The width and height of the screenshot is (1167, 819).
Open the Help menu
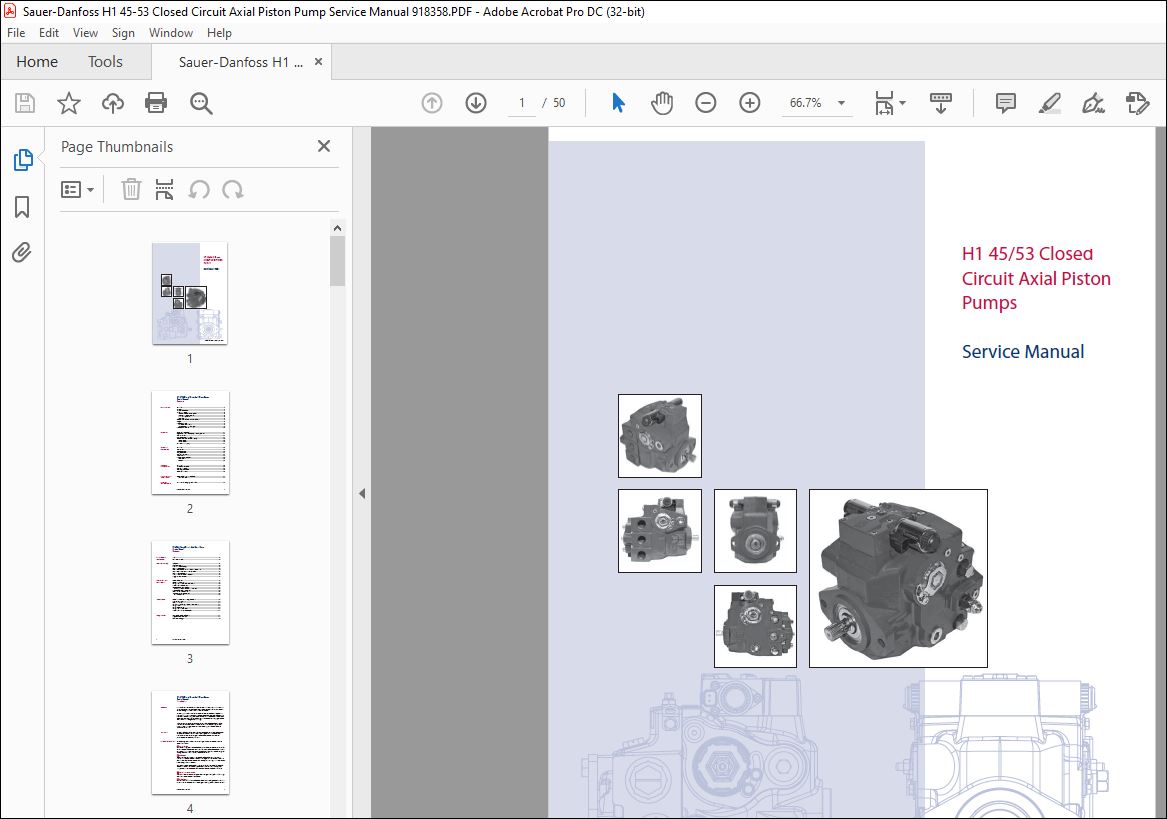219,33
